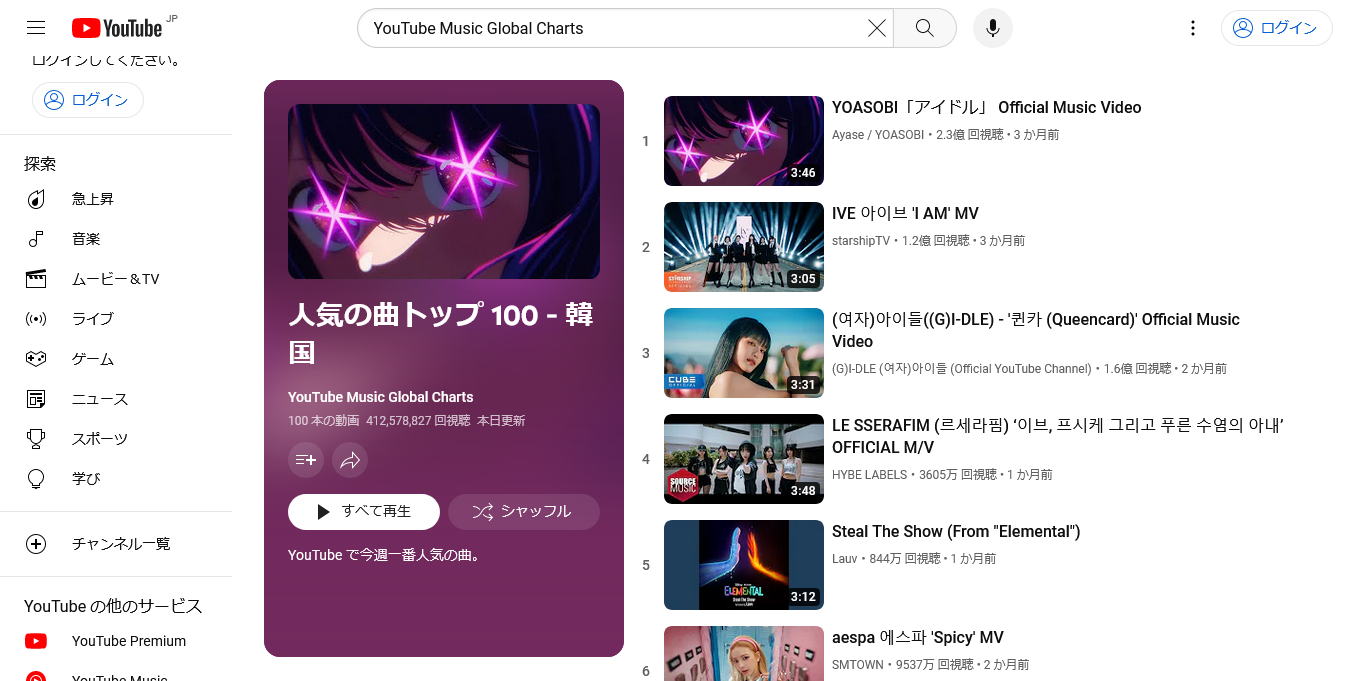This screenshot has height=681, width=1349.
Task: Open YouTube Music Global Charts channel link
Action: click(x=380, y=397)
